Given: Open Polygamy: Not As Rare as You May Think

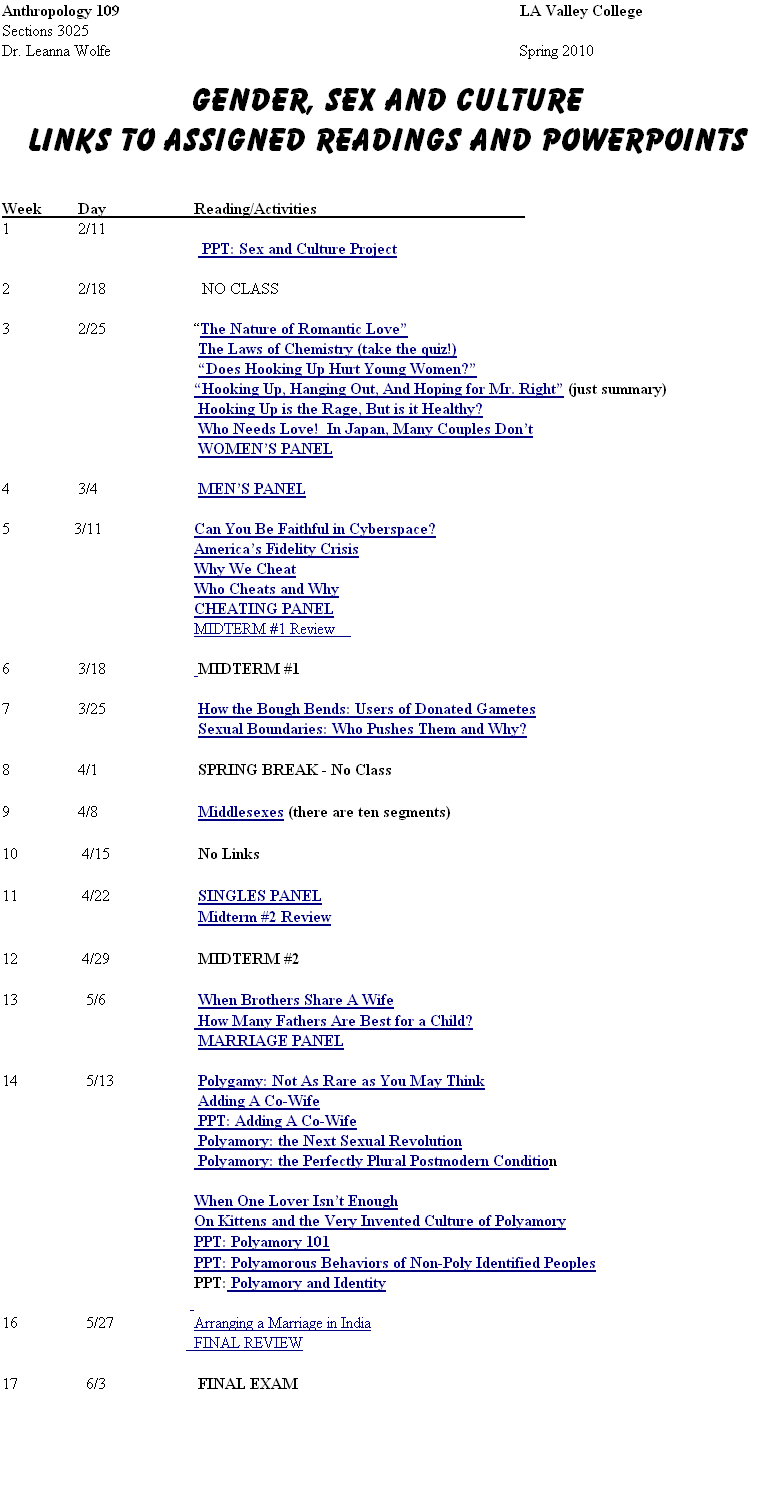Looking at the screenshot, I should [341, 1081].
